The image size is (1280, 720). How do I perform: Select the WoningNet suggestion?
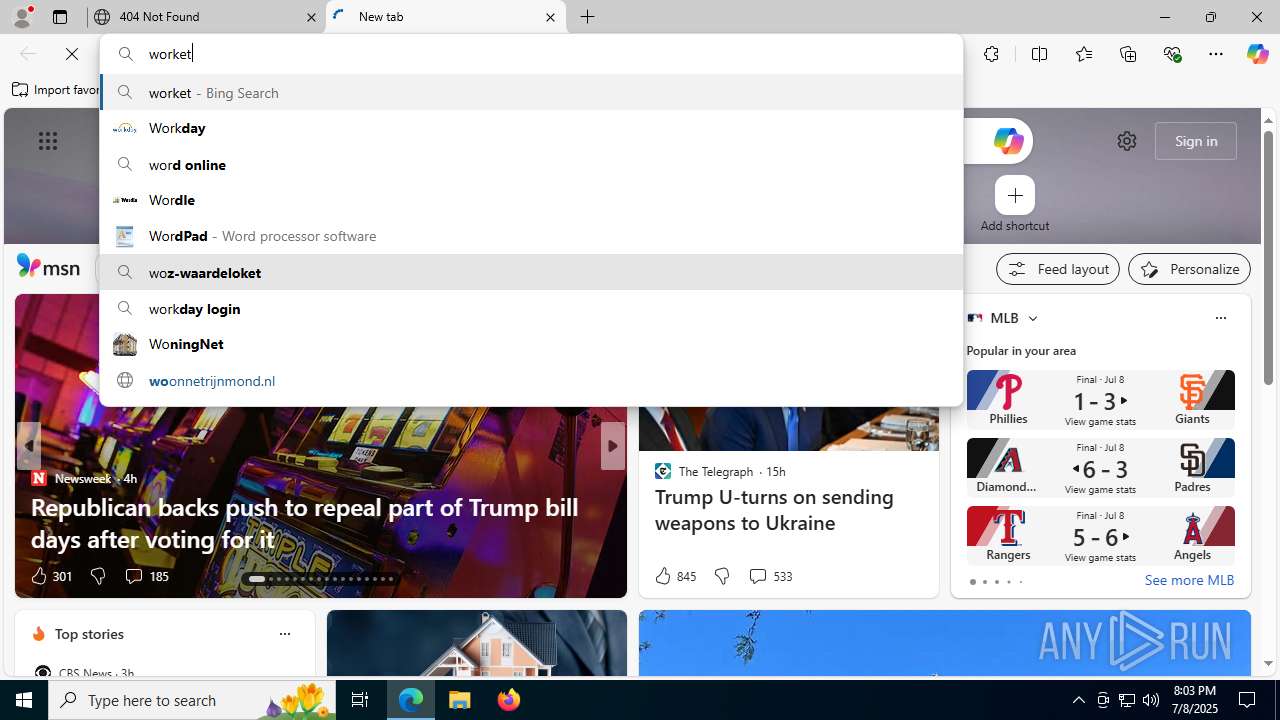531,344
